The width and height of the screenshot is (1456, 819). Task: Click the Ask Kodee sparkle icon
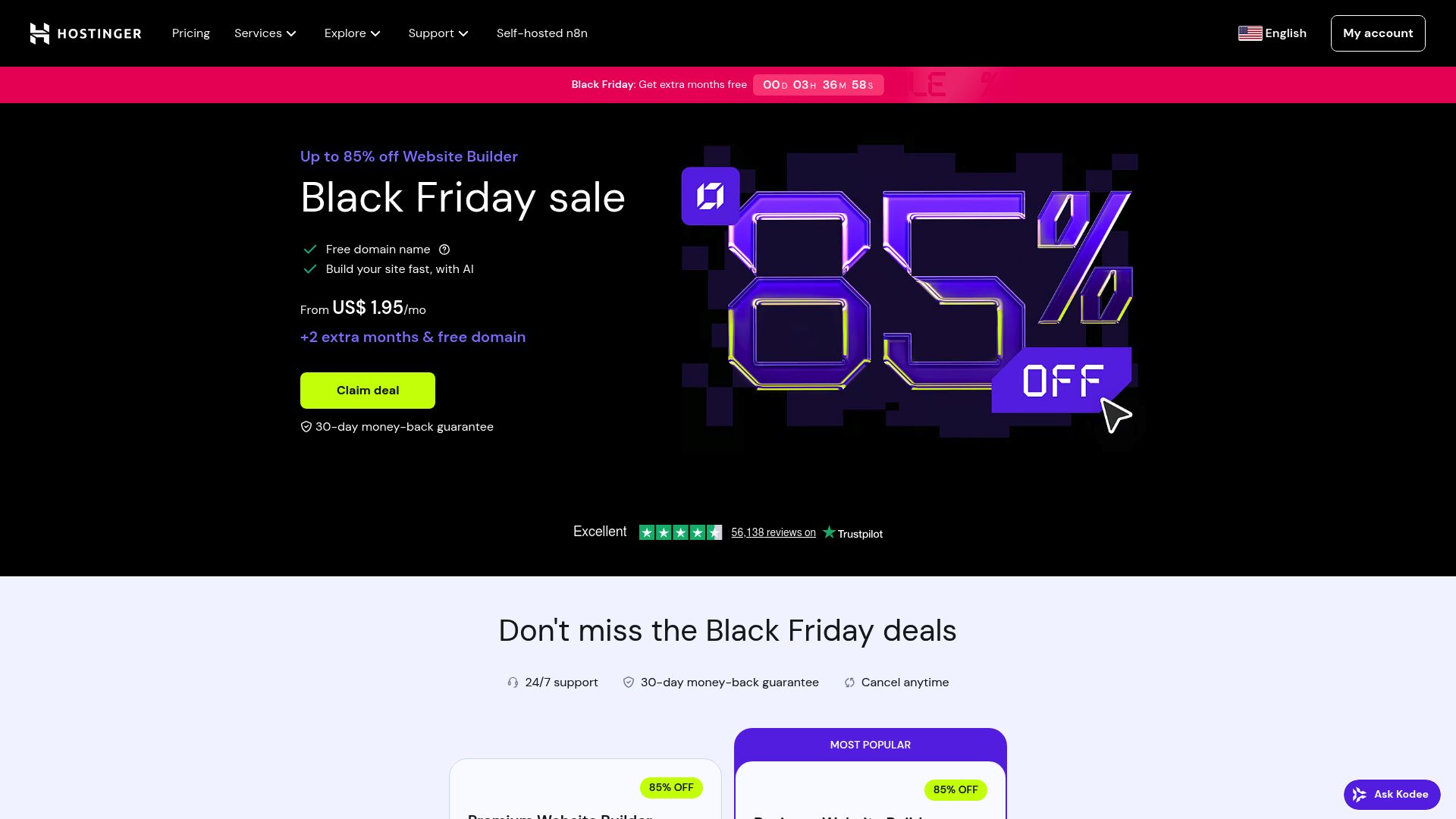[x=1359, y=795]
